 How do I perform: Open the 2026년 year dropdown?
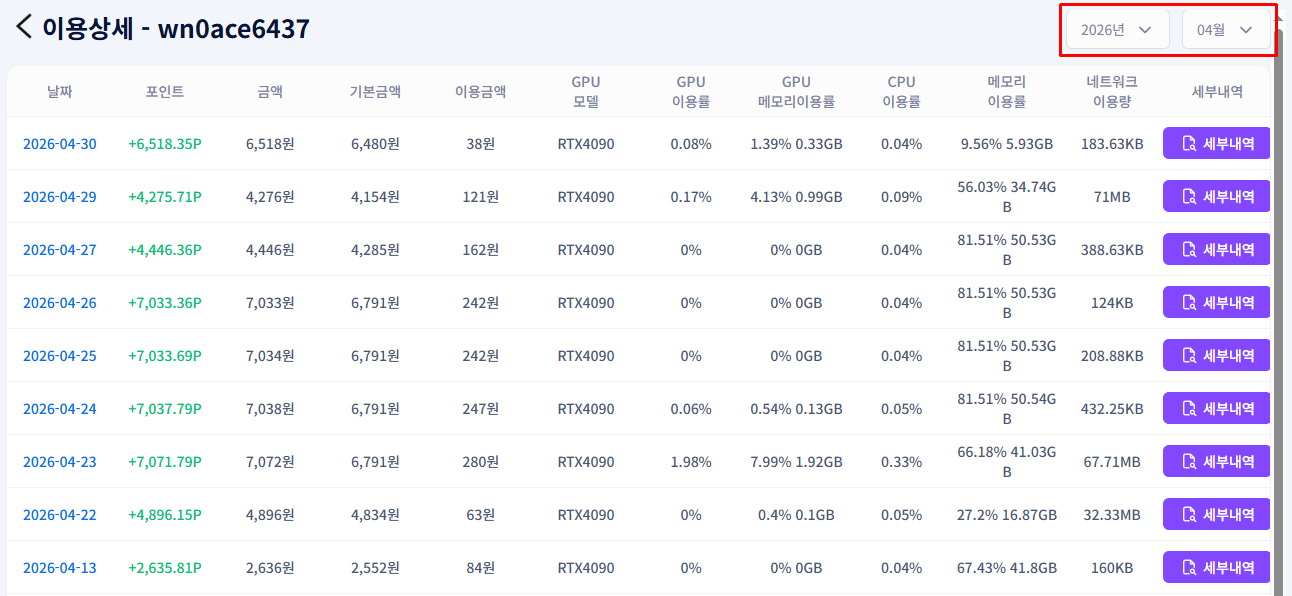point(1117,30)
